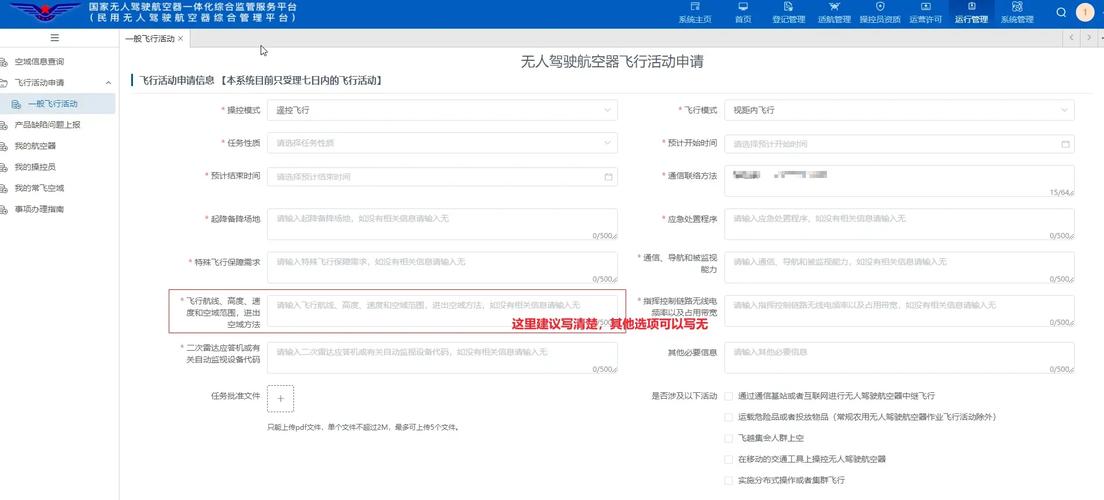Check 运载危险品或者投放物品 option

pos(729,418)
